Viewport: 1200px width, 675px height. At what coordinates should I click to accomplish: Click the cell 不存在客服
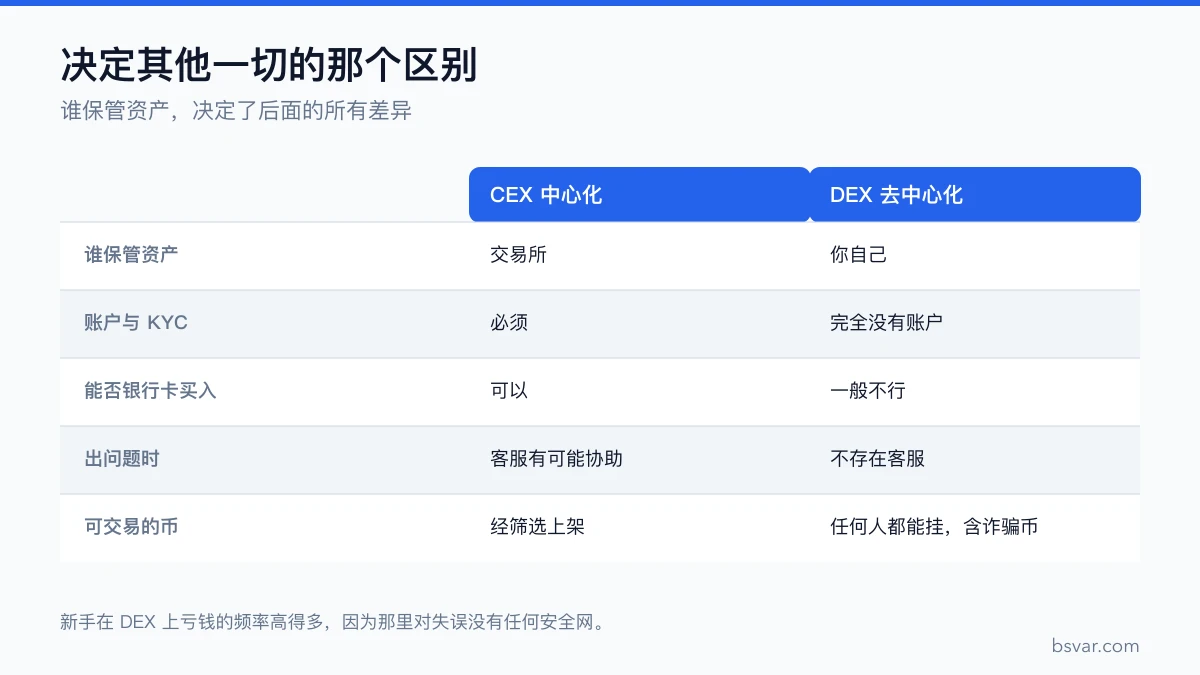[x=877, y=459]
